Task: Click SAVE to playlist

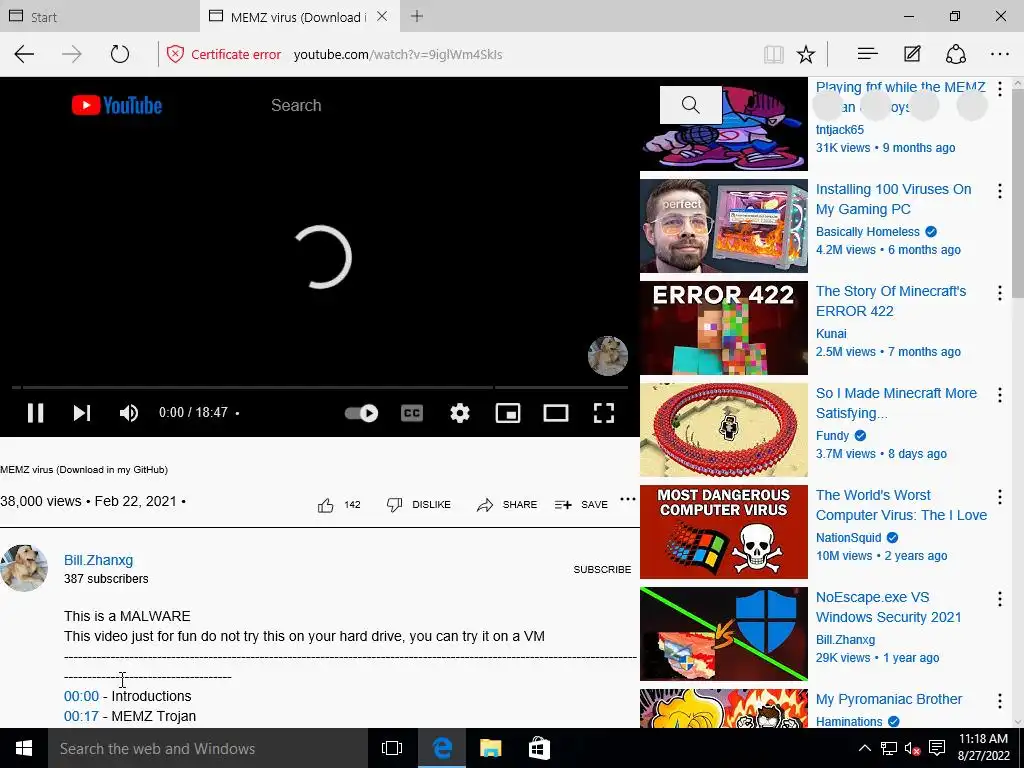Action: (581, 505)
